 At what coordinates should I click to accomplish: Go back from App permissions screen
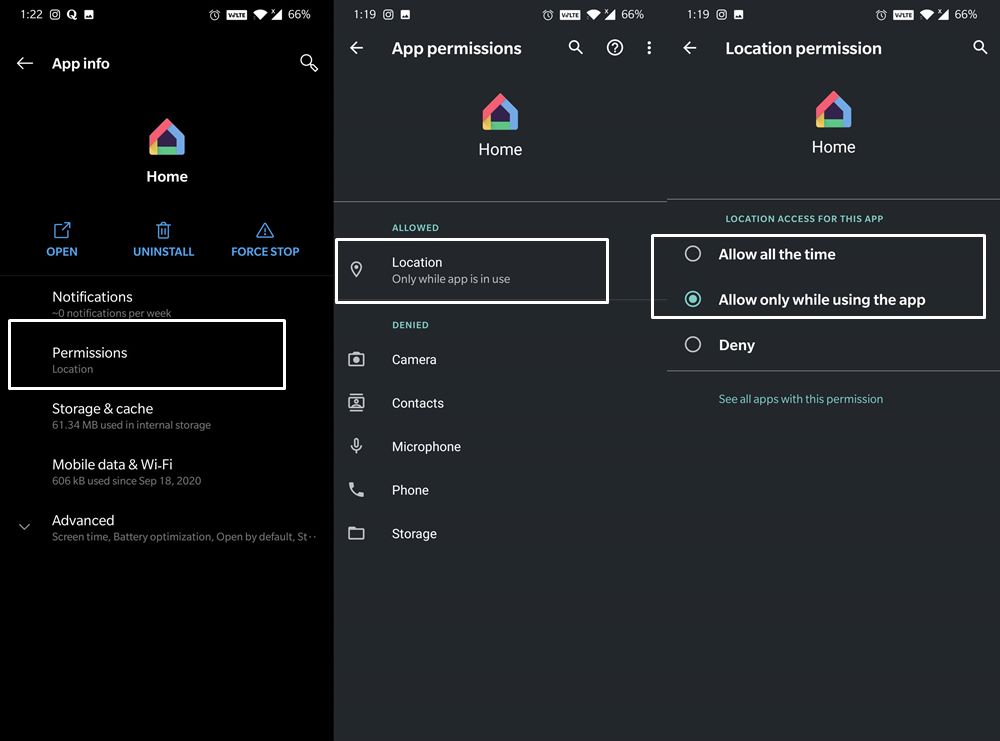pyautogui.click(x=357, y=48)
